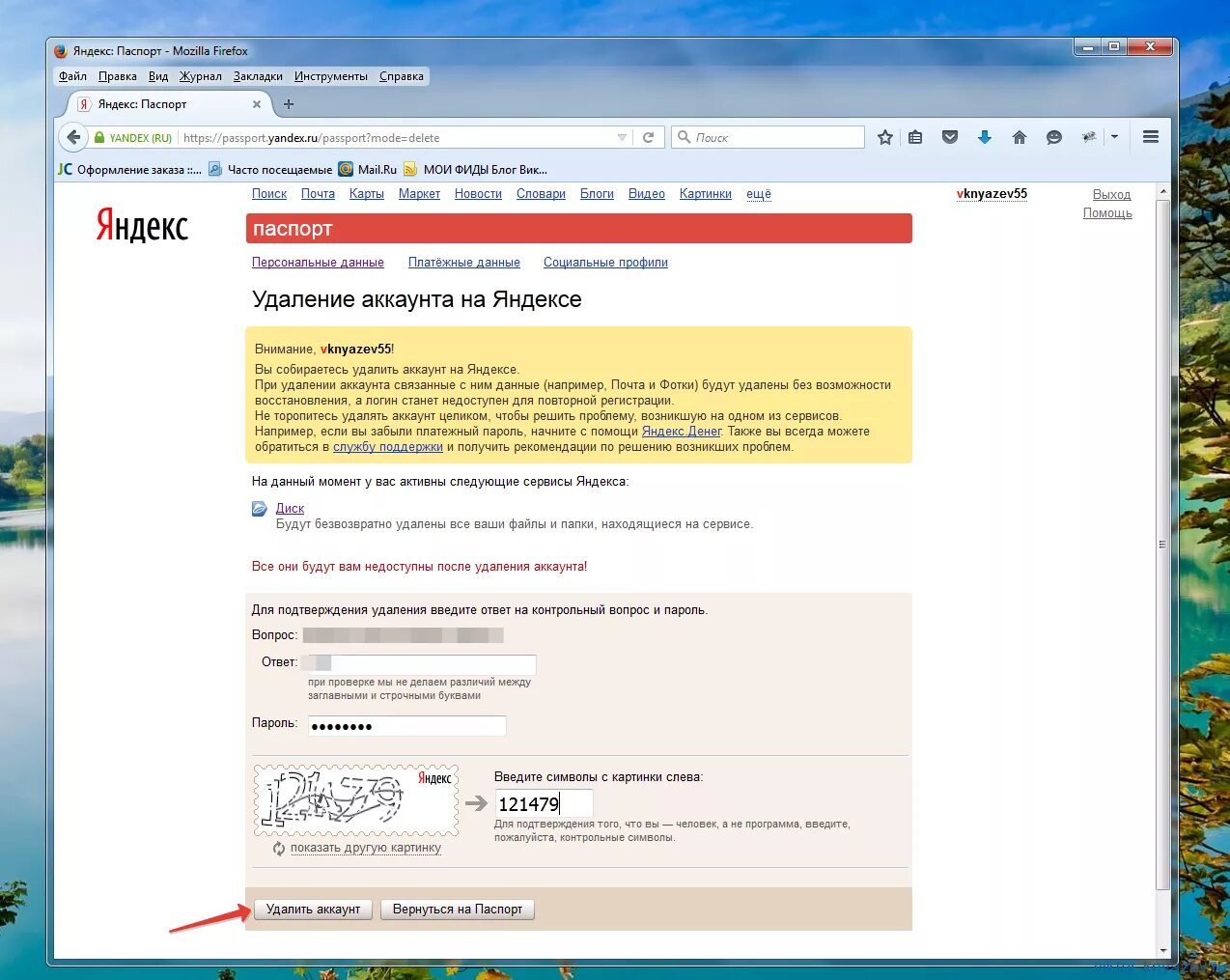Click показать другую картинку link

click(366, 848)
